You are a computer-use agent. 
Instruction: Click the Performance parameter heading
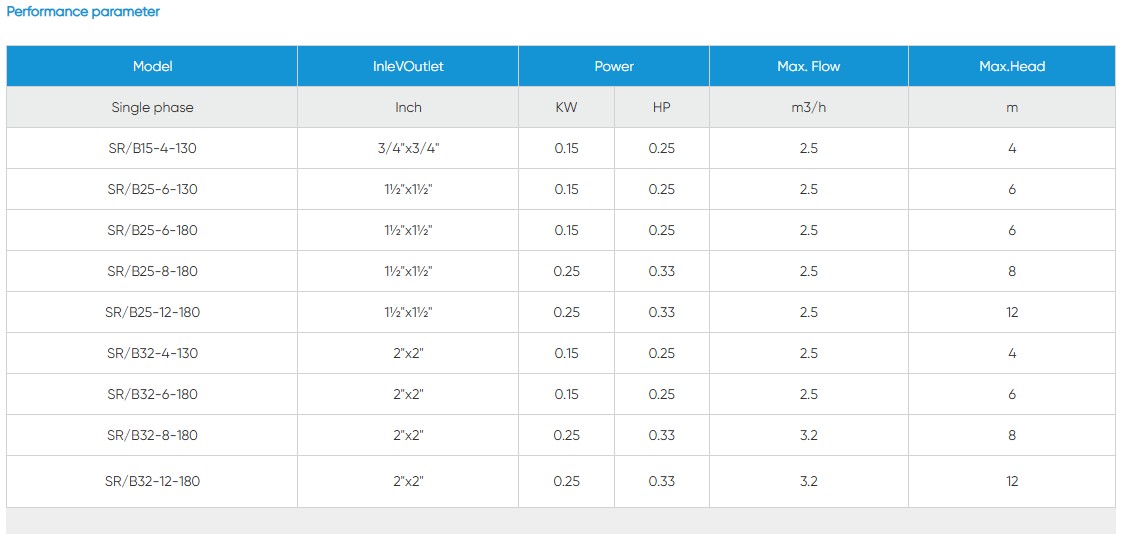(x=83, y=12)
